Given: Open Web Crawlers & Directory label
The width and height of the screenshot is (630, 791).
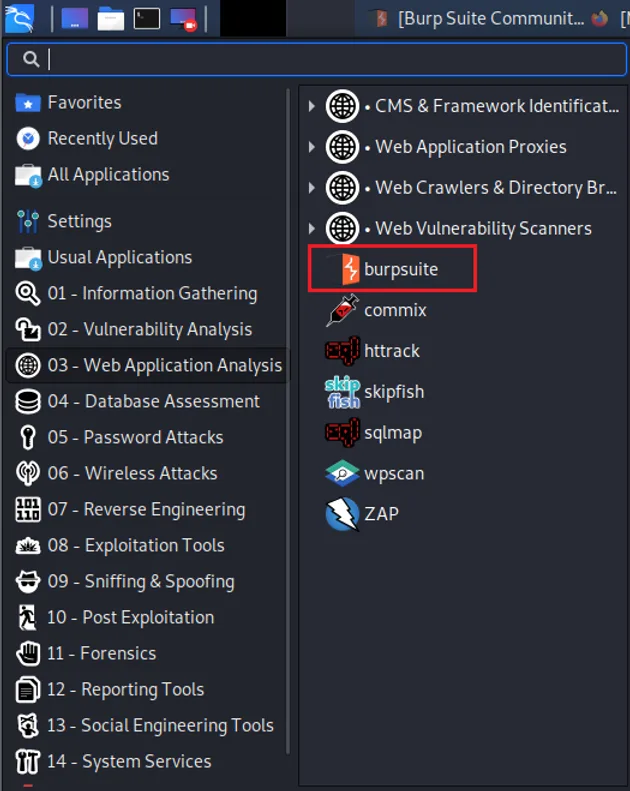Looking at the screenshot, I should click(x=496, y=188).
